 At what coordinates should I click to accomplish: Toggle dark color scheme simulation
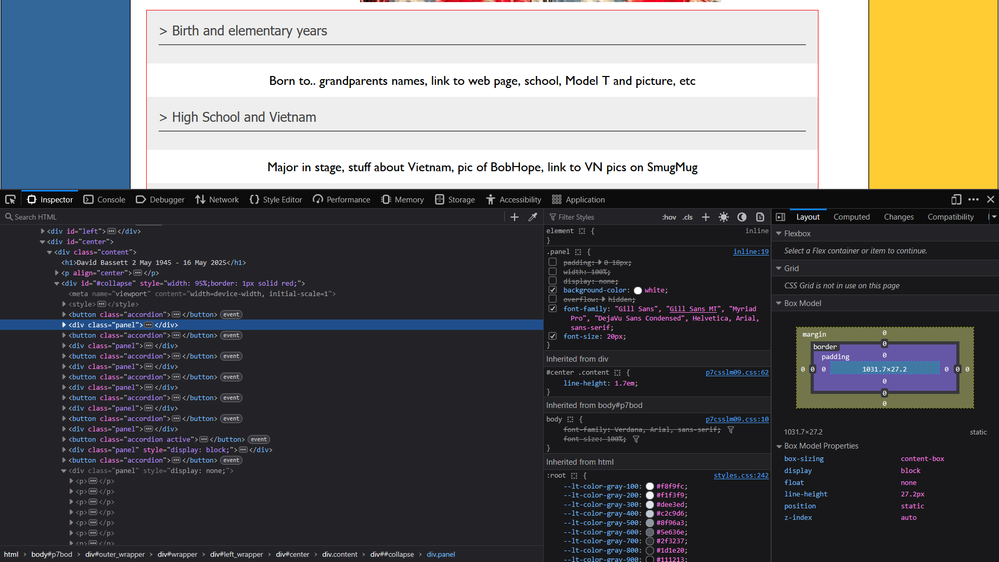(742, 217)
